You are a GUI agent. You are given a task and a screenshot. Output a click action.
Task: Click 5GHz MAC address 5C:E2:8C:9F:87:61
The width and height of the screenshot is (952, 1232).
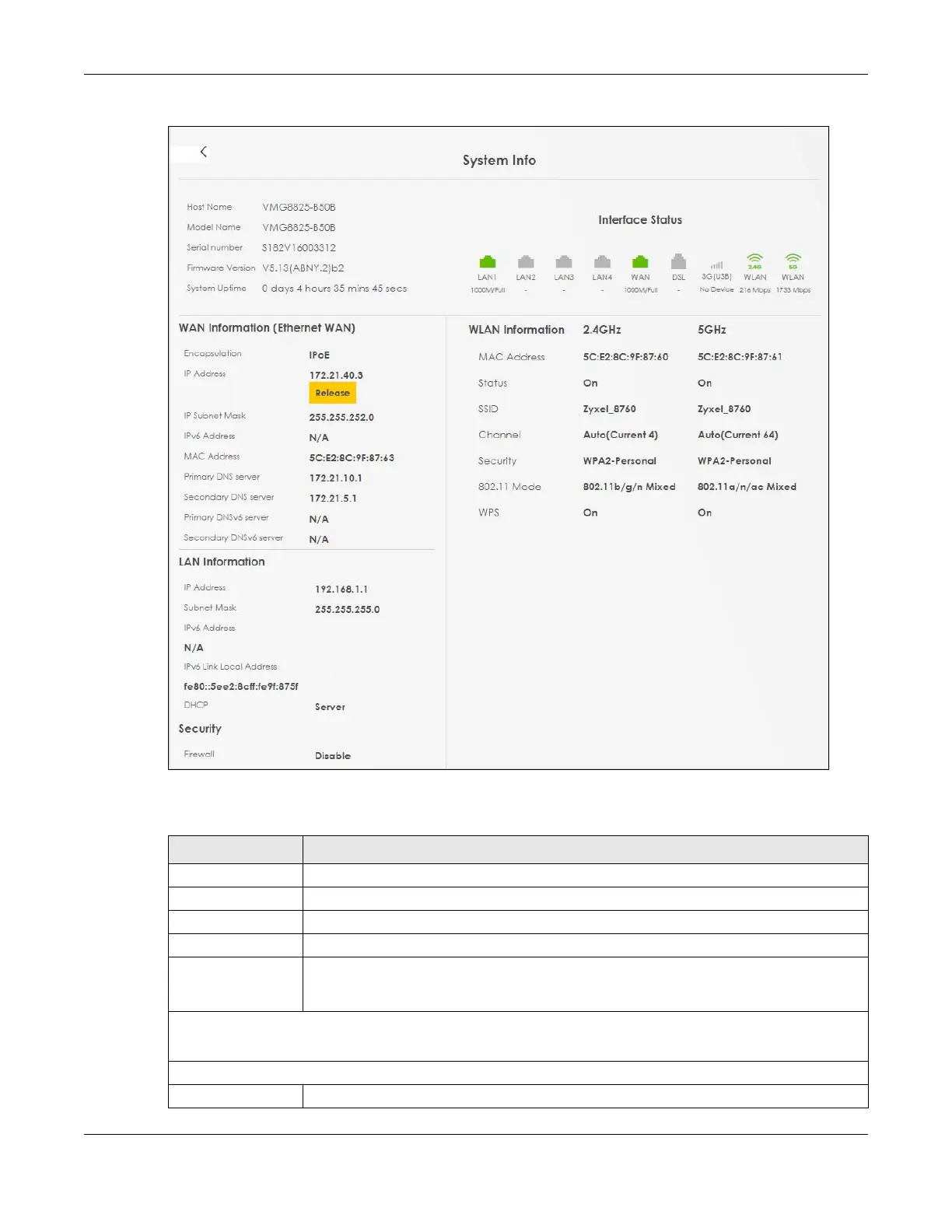740,357
